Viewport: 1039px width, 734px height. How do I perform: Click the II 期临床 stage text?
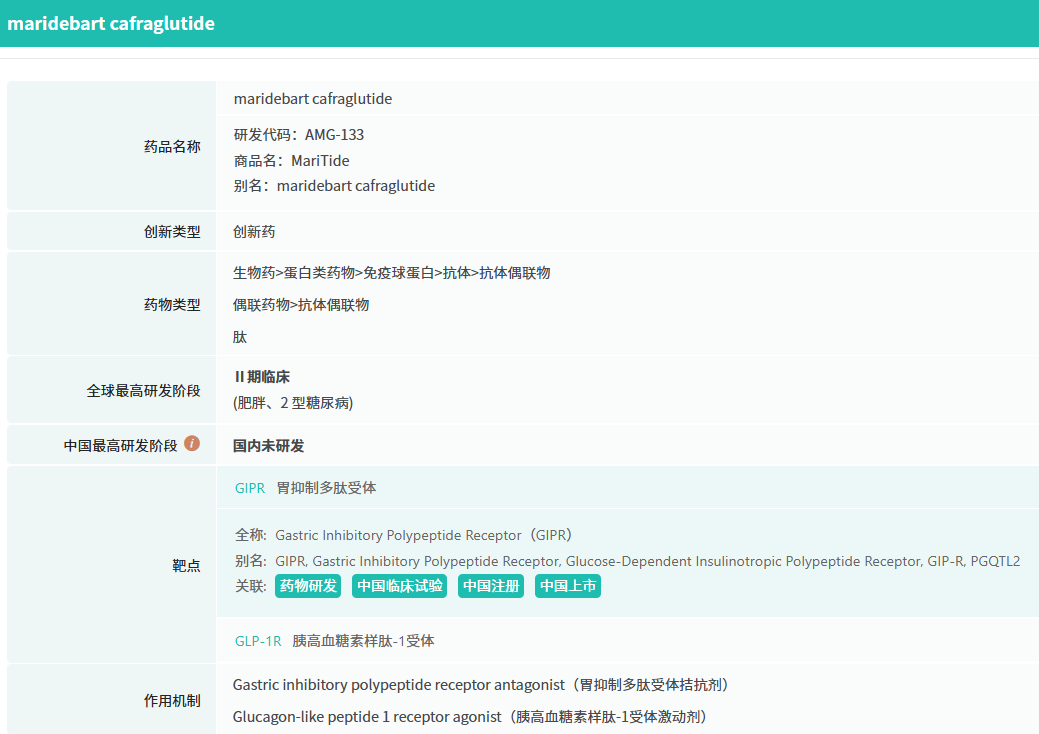coord(262,377)
